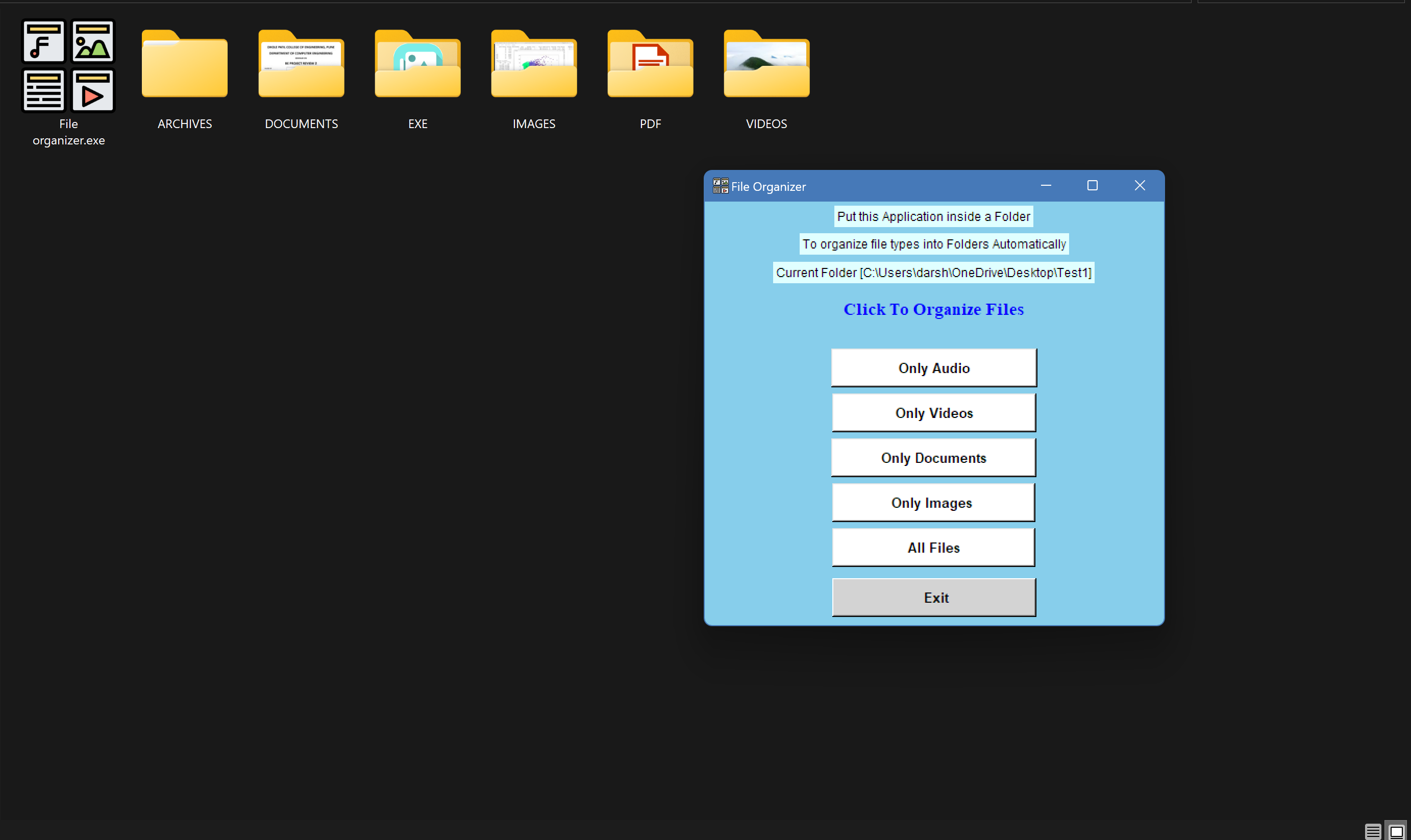The image size is (1411, 840).
Task: Open the ARCHIVES folder
Action: pyautogui.click(x=185, y=65)
